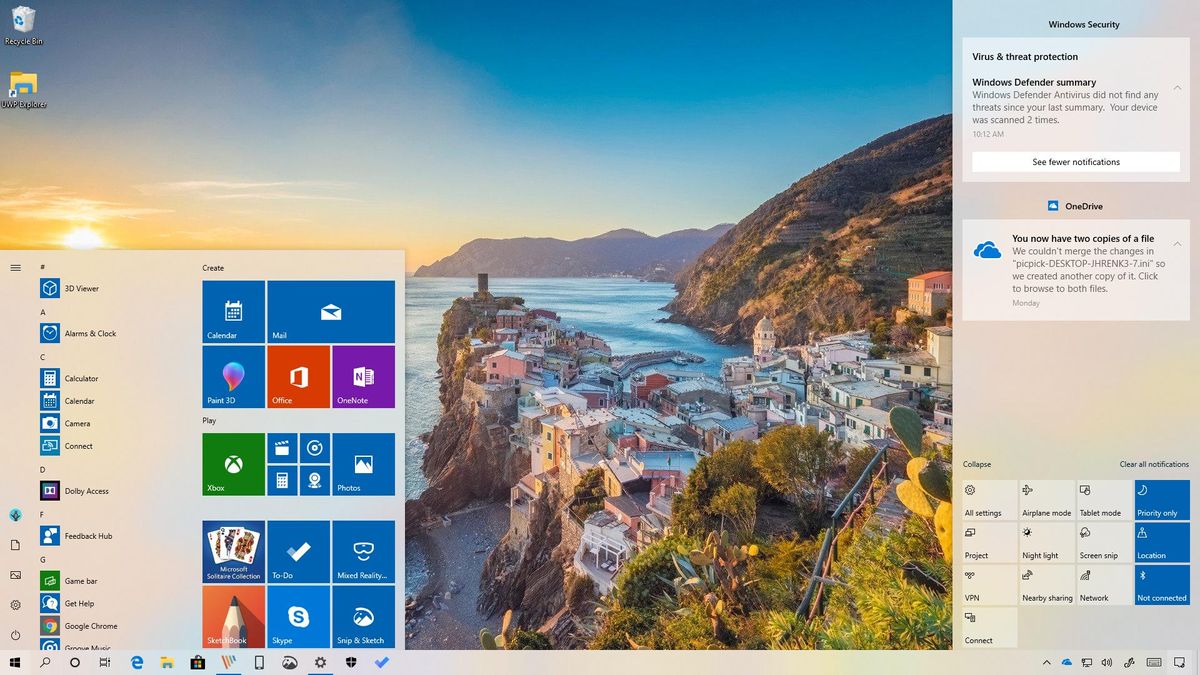Launch Paint 3D from its tile

coord(233,377)
